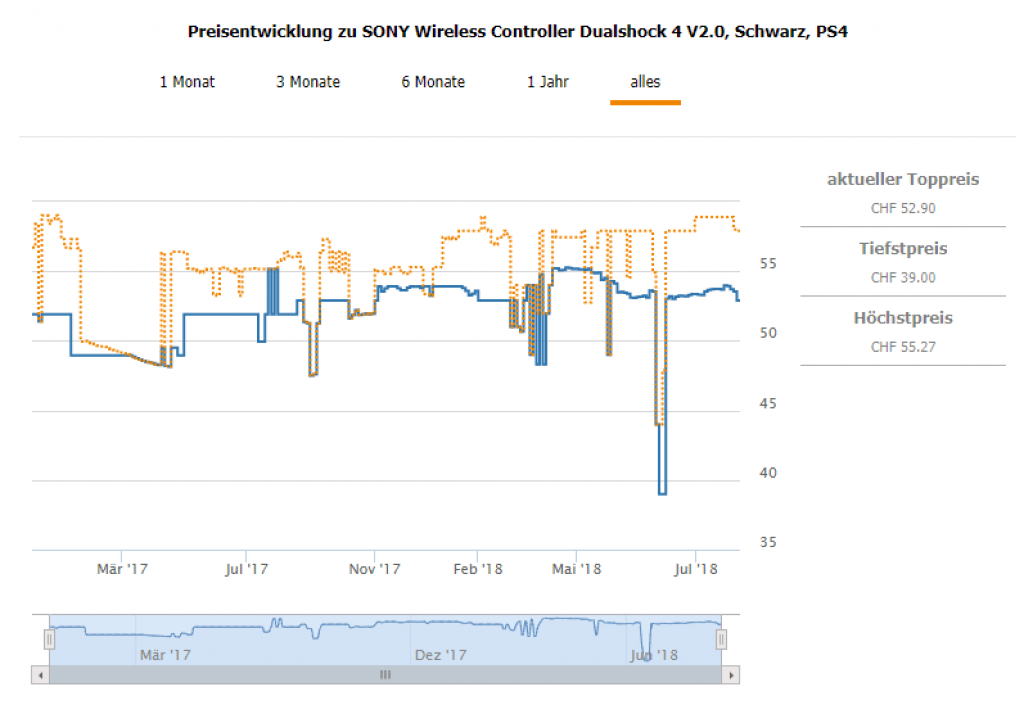This screenshot has height=714, width=1024.
Task: Click the blue line's lowest dip near 39
Action: (662, 493)
